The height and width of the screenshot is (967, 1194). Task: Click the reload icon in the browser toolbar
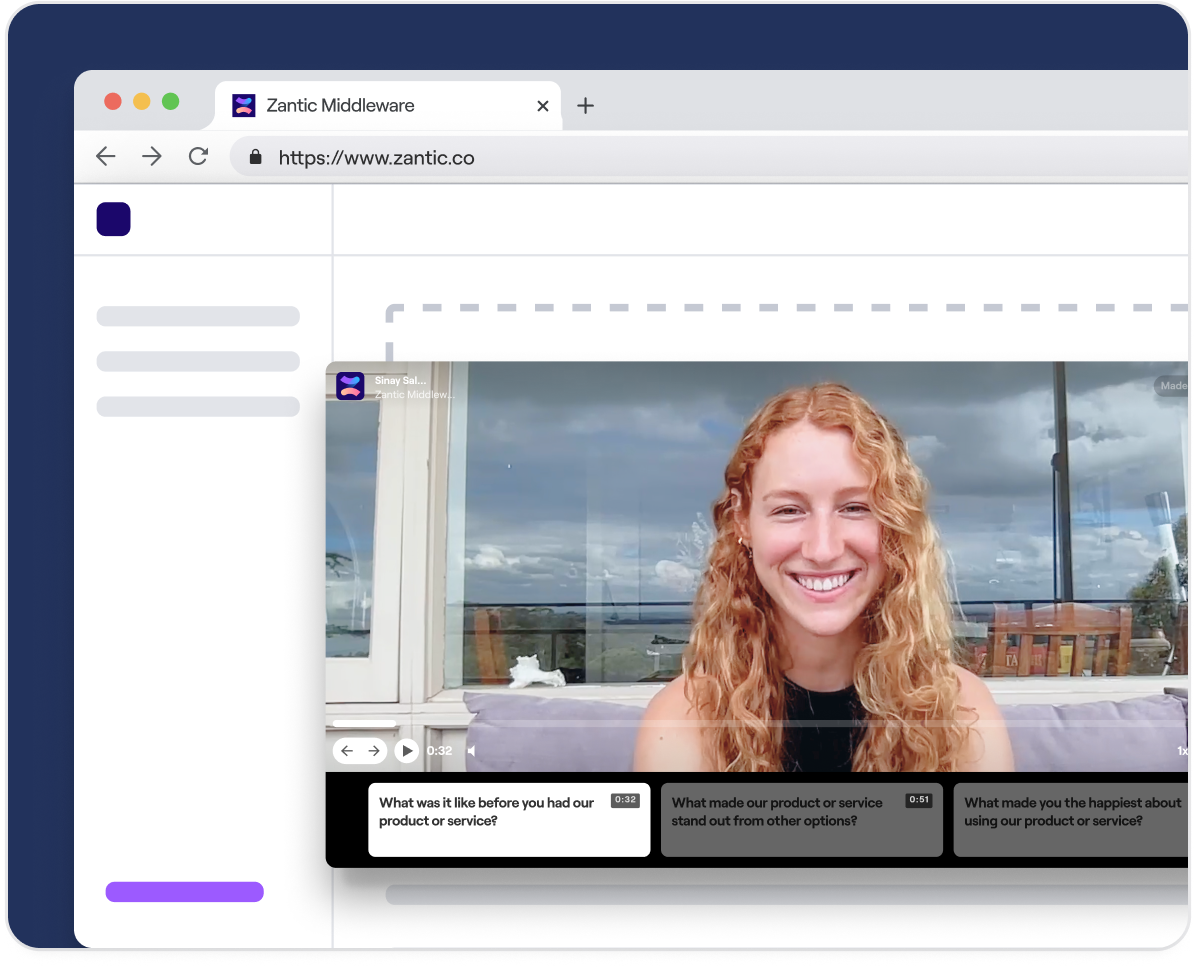pos(198,157)
